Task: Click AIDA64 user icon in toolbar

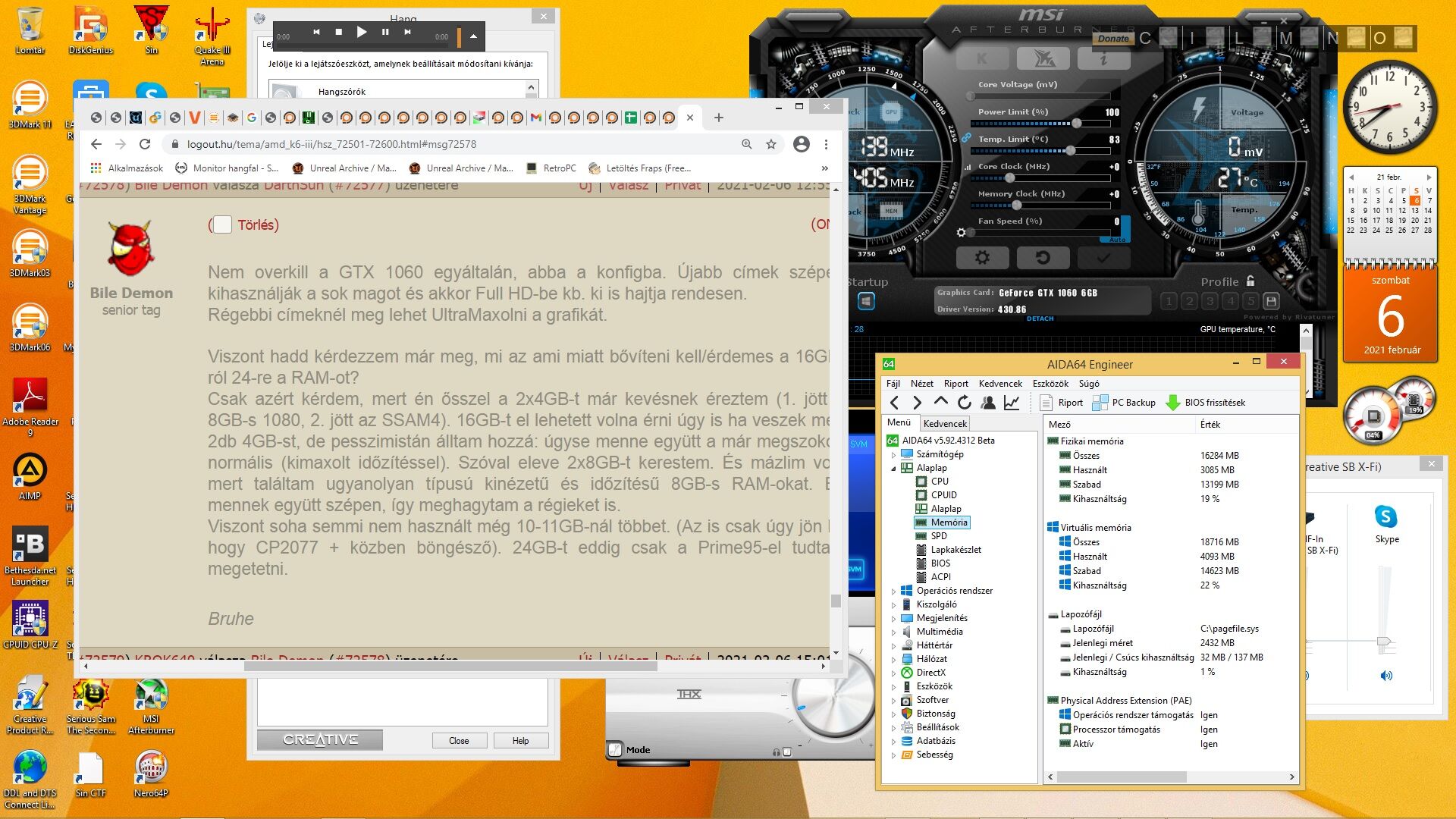Action: pyautogui.click(x=988, y=403)
